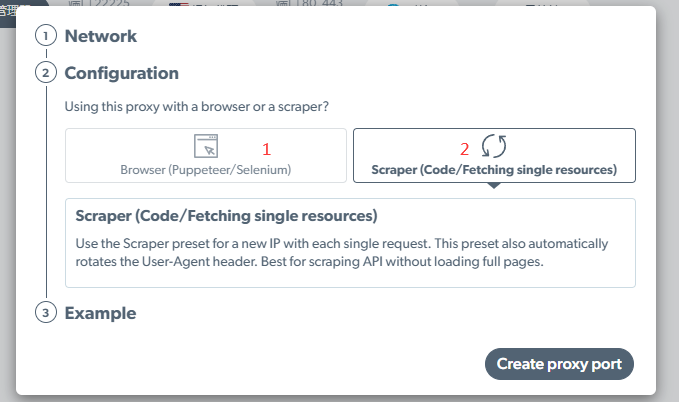The image size is (679, 402).
Task: Click the Scraper preset description heading
Action: (x=226, y=216)
